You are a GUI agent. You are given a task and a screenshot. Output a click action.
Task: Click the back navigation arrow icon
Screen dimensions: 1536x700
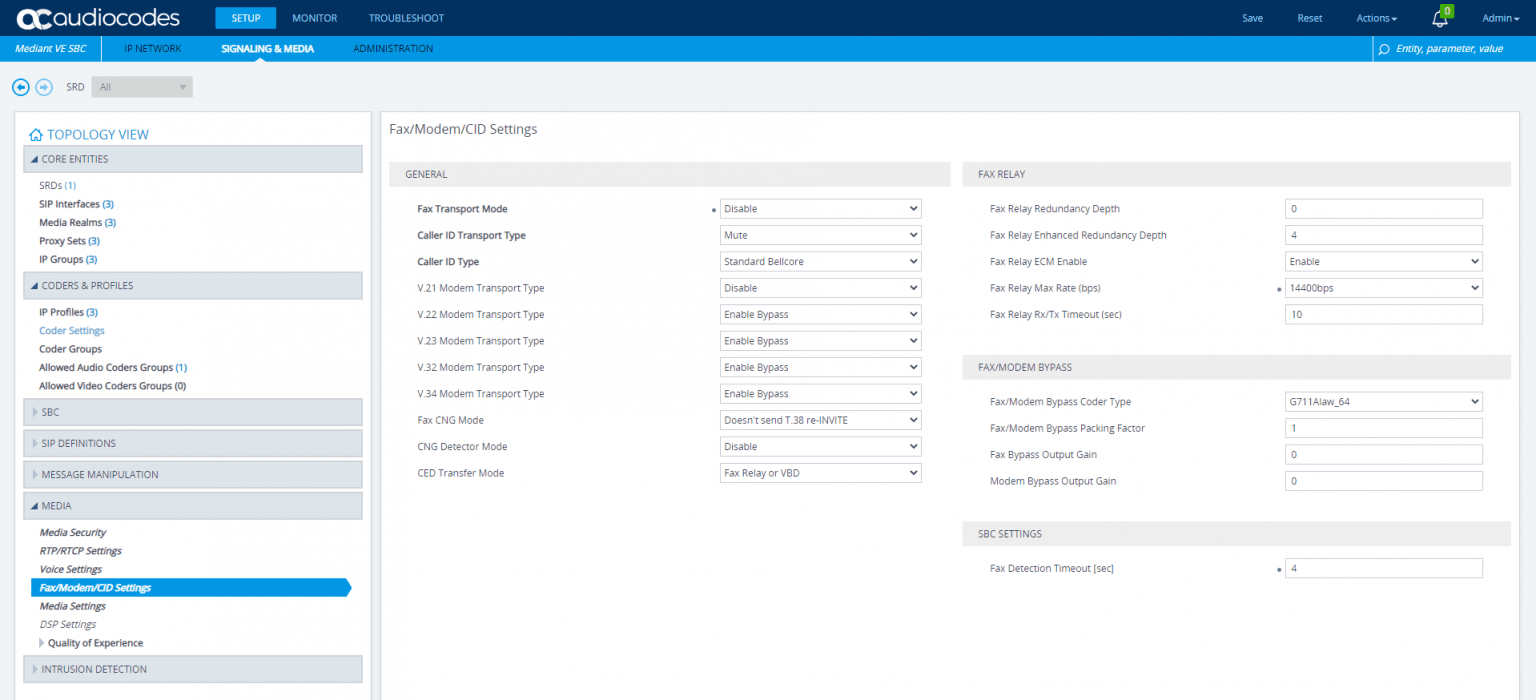click(21, 87)
